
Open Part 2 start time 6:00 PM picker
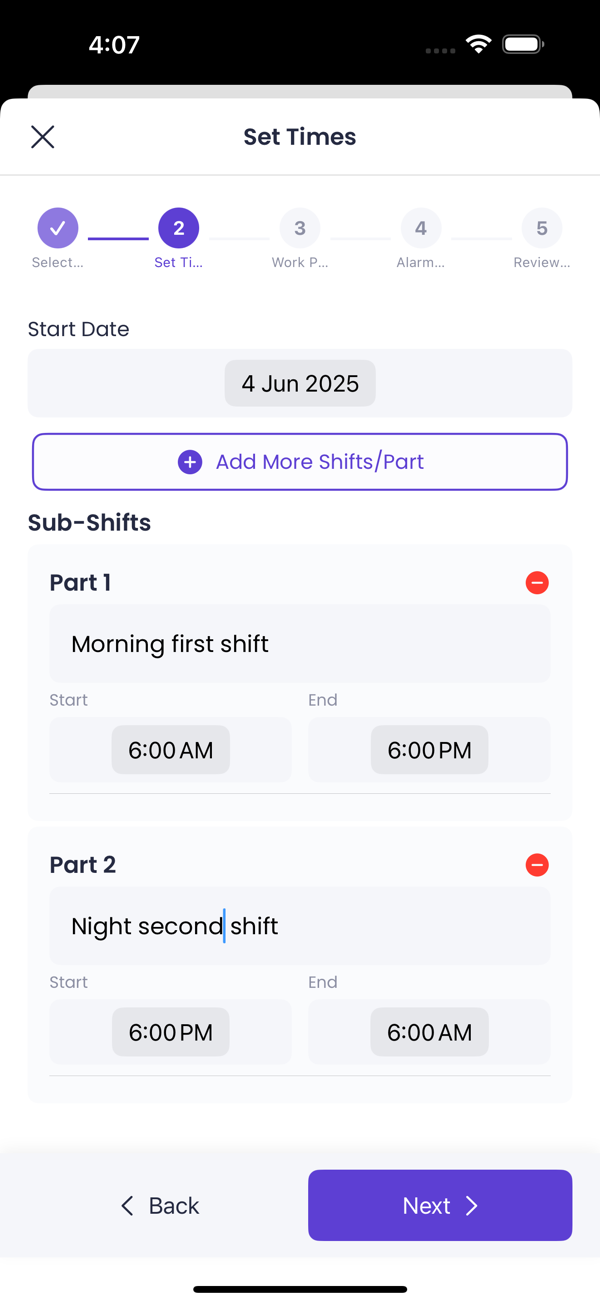click(171, 1032)
